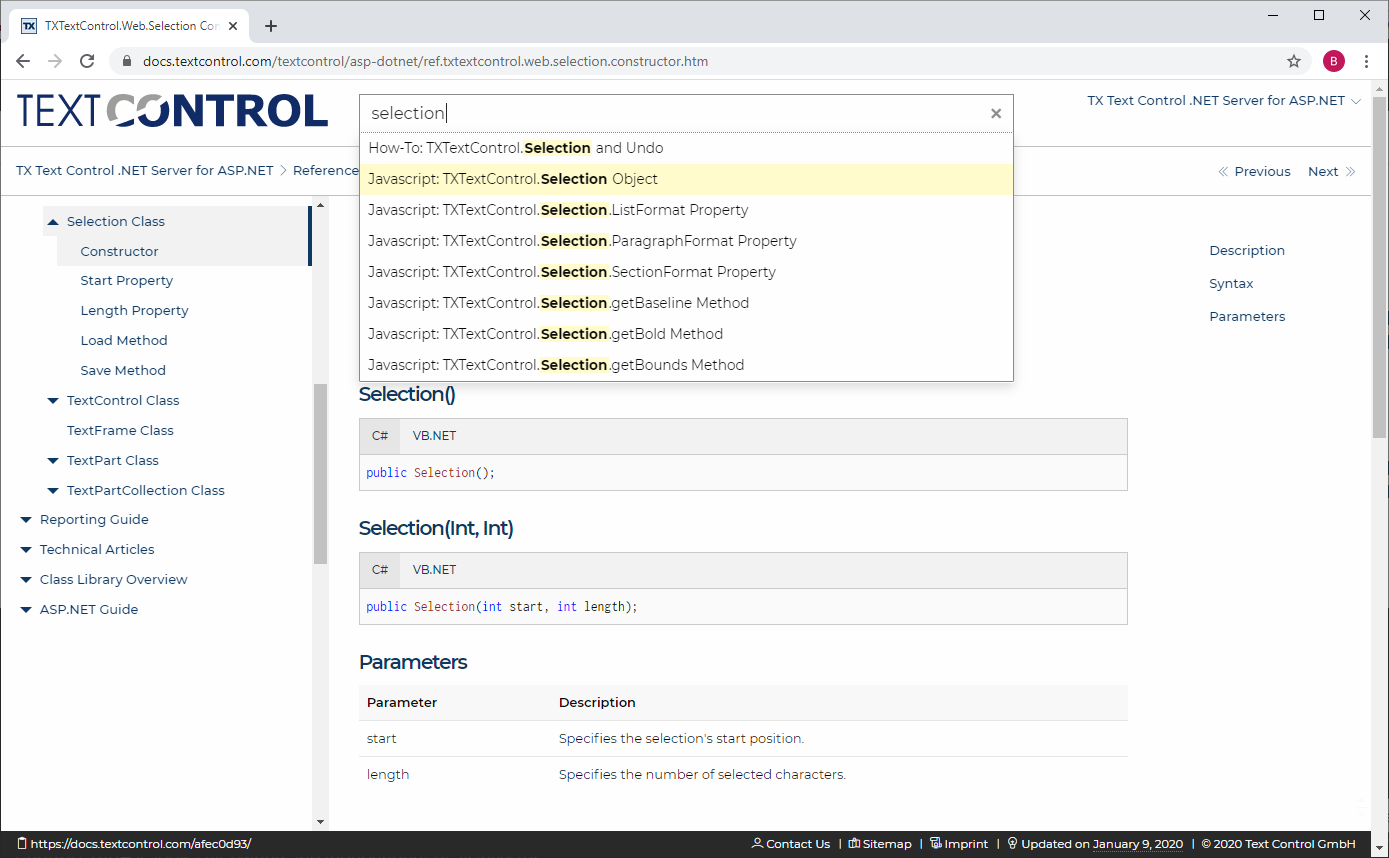Expand the TextControl Class node
The height and width of the screenshot is (858, 1389).
click(x=53, y=401)
